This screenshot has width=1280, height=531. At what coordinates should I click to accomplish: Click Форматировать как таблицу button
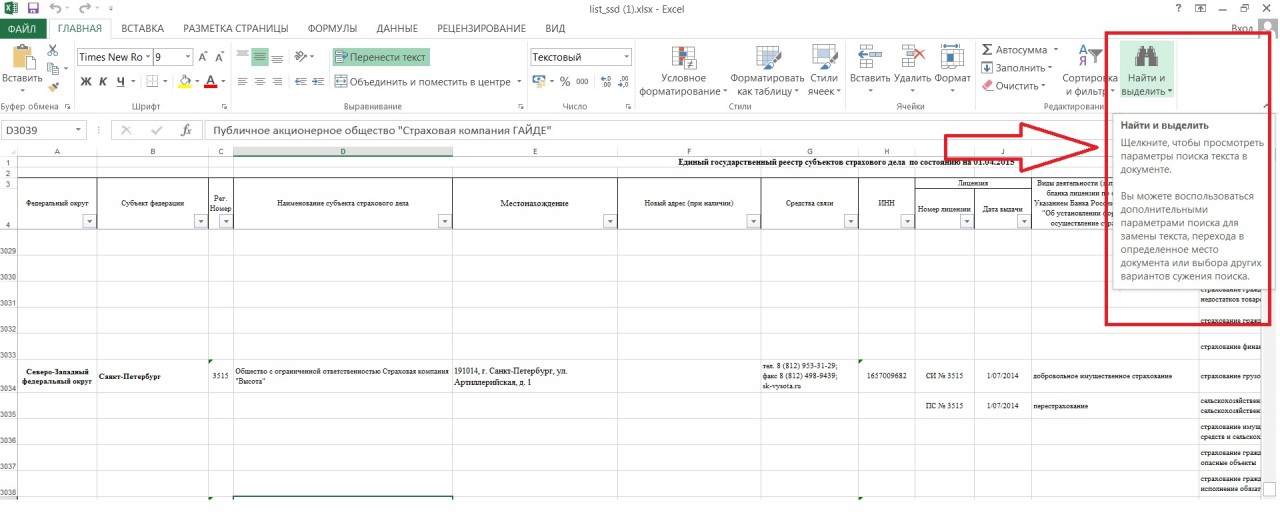767,71
